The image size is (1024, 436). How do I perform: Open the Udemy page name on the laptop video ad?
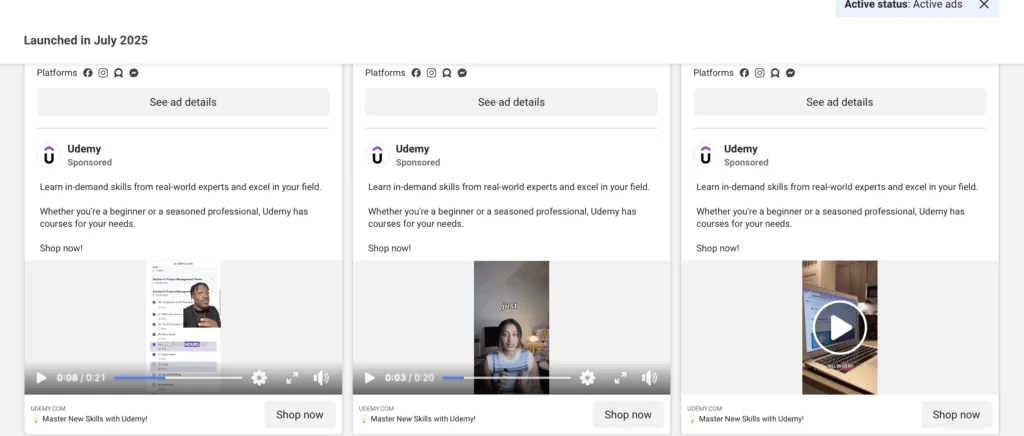click(741, 149)
